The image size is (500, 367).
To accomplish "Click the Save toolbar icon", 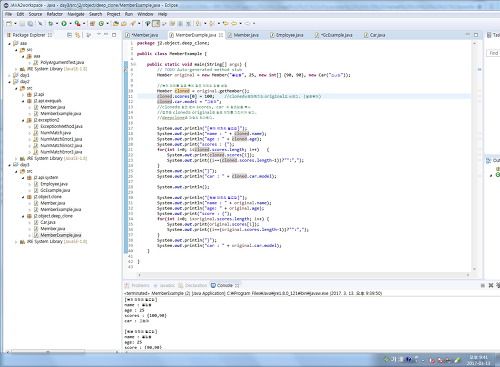I will coord(22,23).
